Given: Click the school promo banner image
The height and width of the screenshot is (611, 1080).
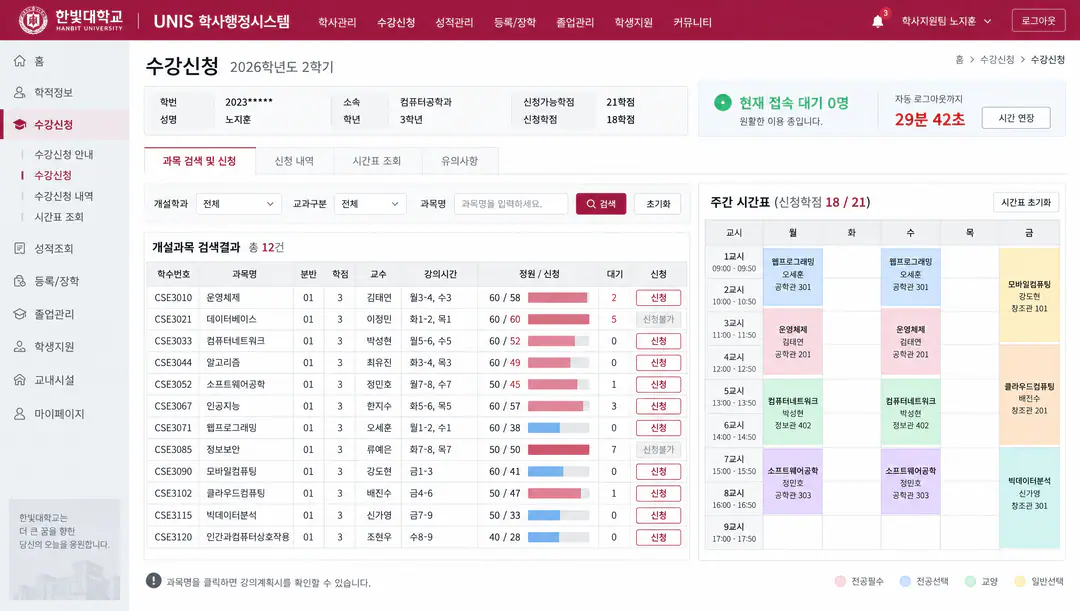Looking at the screenshot, I should tap(65, 550).
